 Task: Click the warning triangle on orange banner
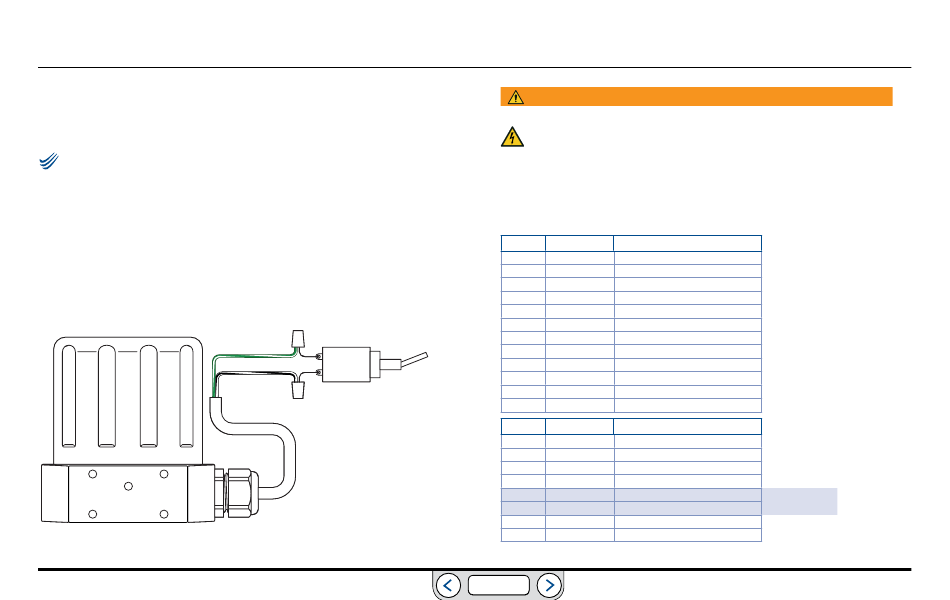coord(516,97)
